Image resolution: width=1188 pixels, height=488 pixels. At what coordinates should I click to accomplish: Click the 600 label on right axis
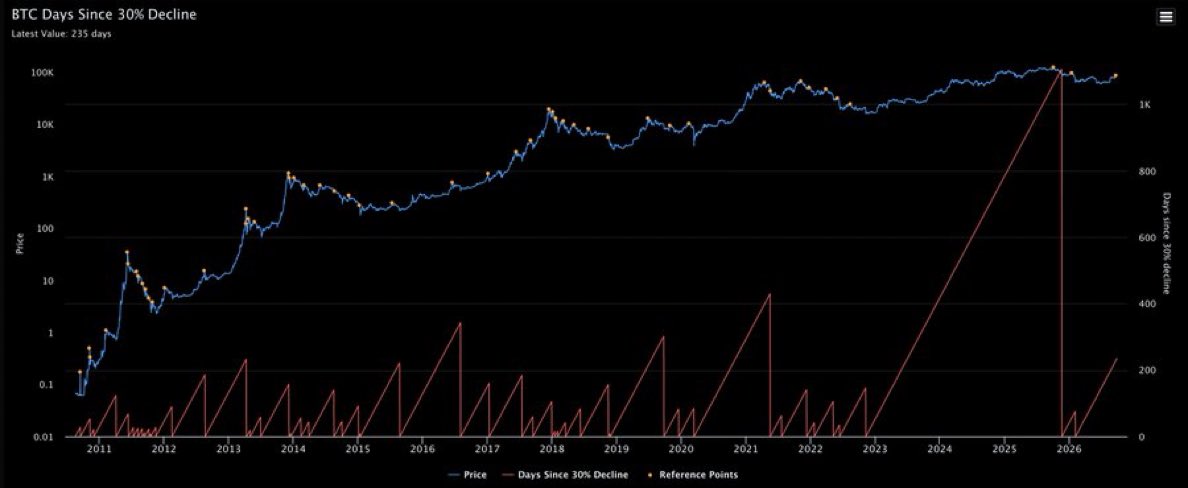(1145, 238)
